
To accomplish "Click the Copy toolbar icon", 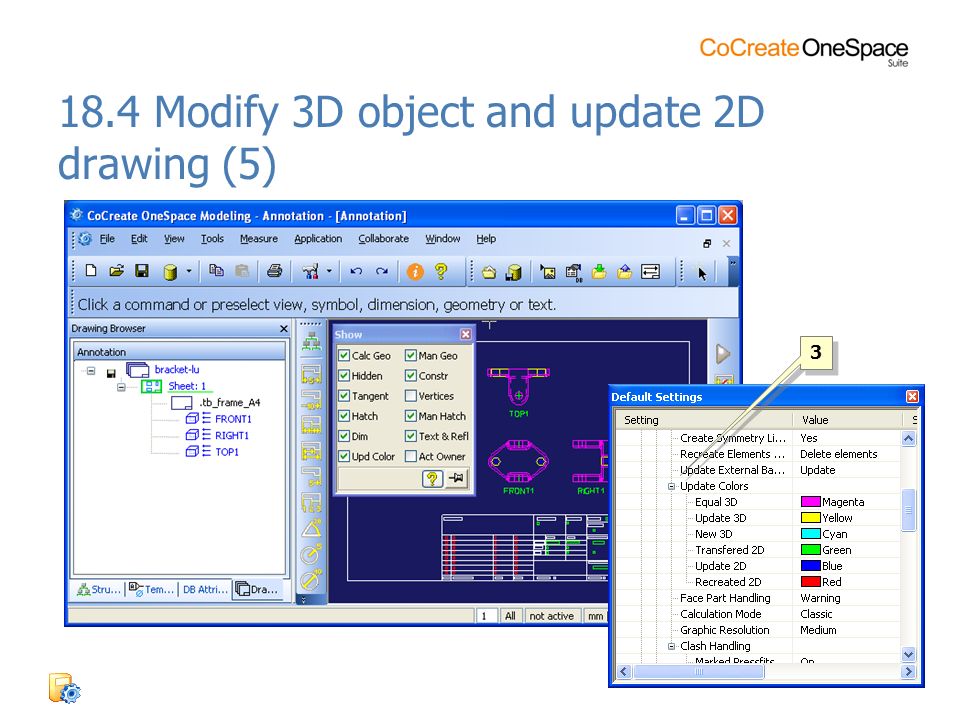I will [x=216, y=271].
